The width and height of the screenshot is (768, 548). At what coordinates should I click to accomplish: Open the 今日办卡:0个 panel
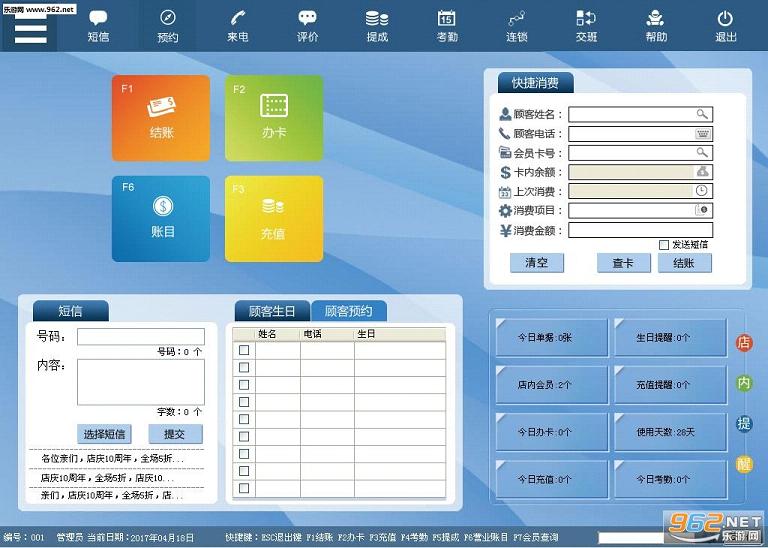point(552,432)
